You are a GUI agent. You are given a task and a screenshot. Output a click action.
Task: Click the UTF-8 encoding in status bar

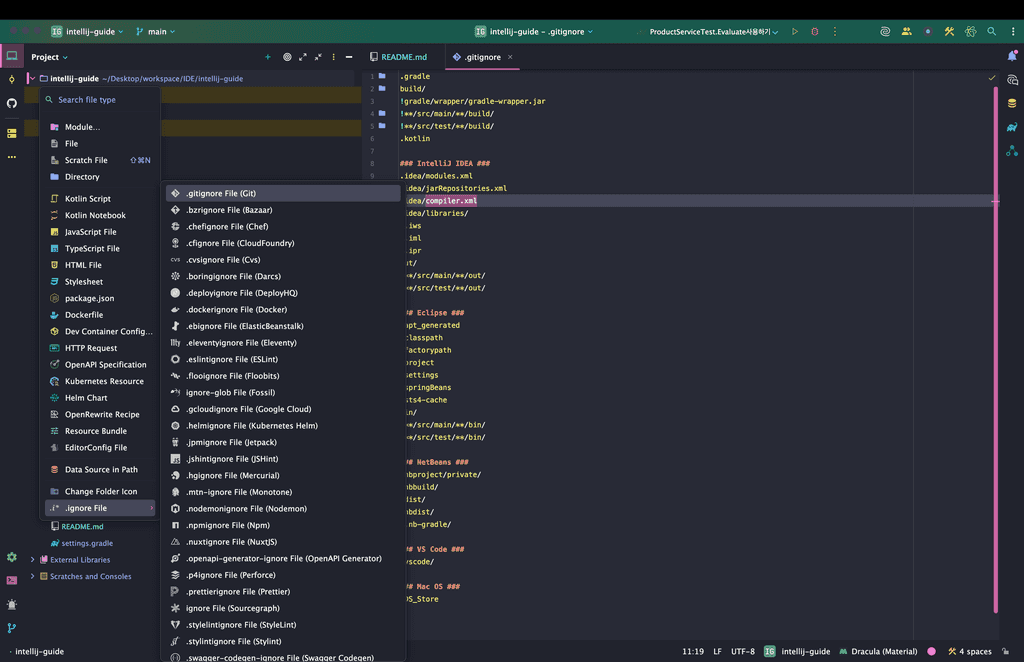coord(743,651)
